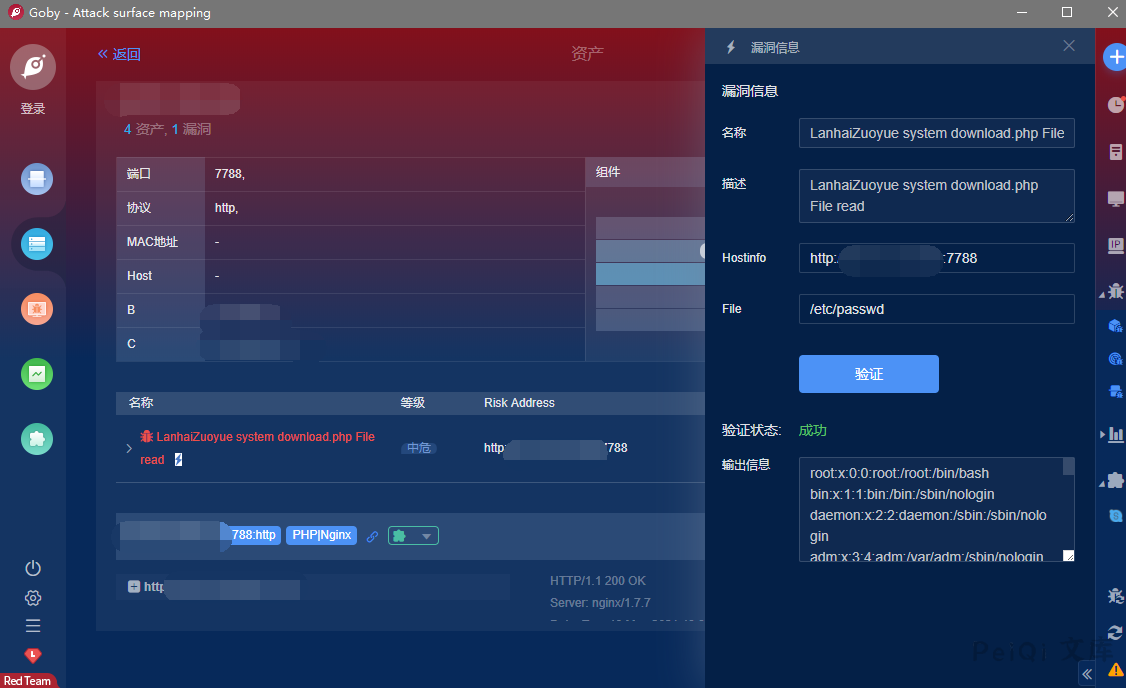
Task: Open the assets list icon in sidebar
Action: pos(37,244)
